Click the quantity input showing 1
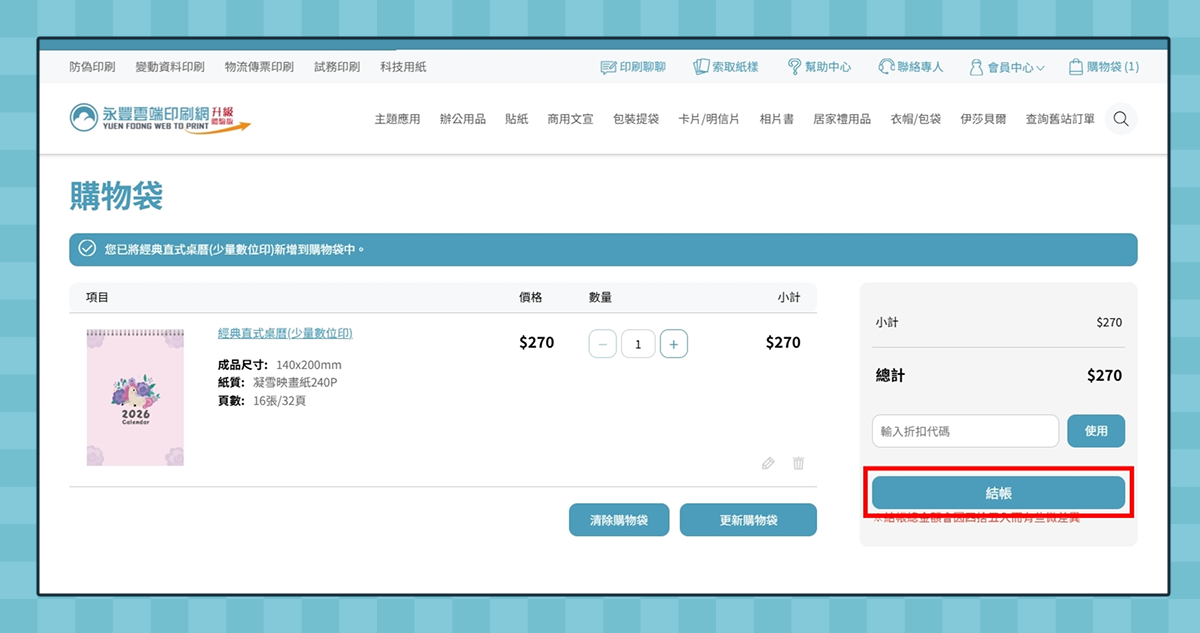This screenshot has width=1200, height=633. click(638, 345)
